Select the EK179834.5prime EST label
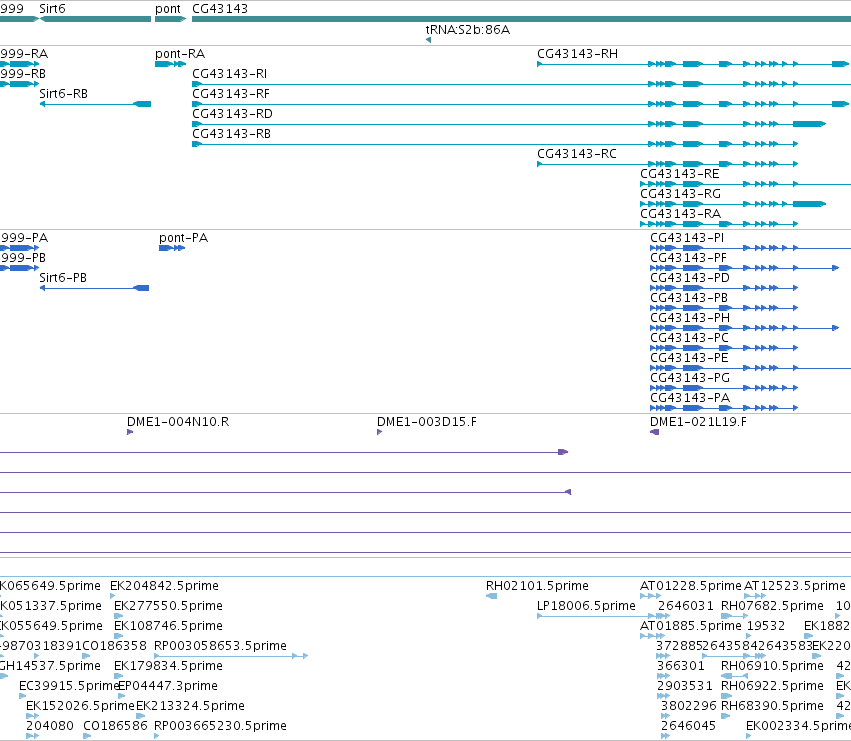Screen dimensions: 851x741 point(168,666)
